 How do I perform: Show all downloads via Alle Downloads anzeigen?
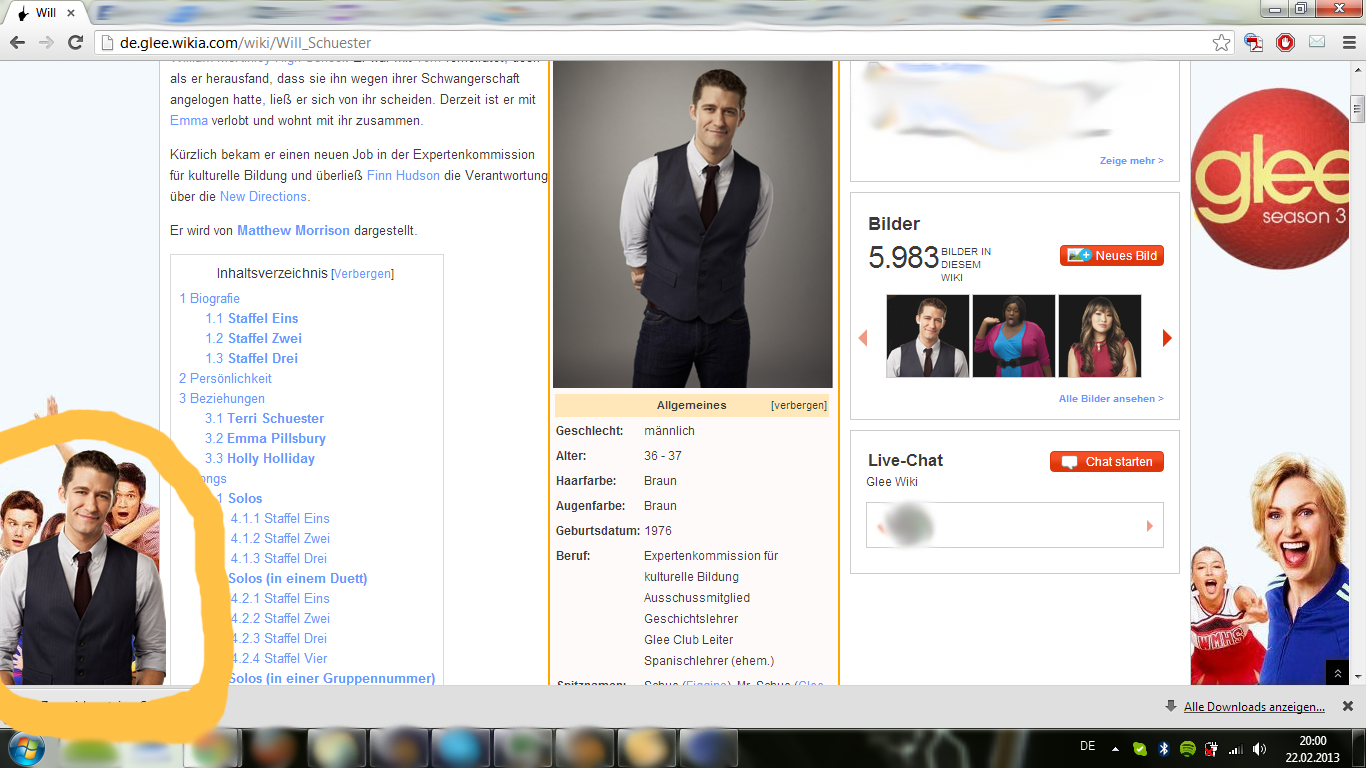1254,707
